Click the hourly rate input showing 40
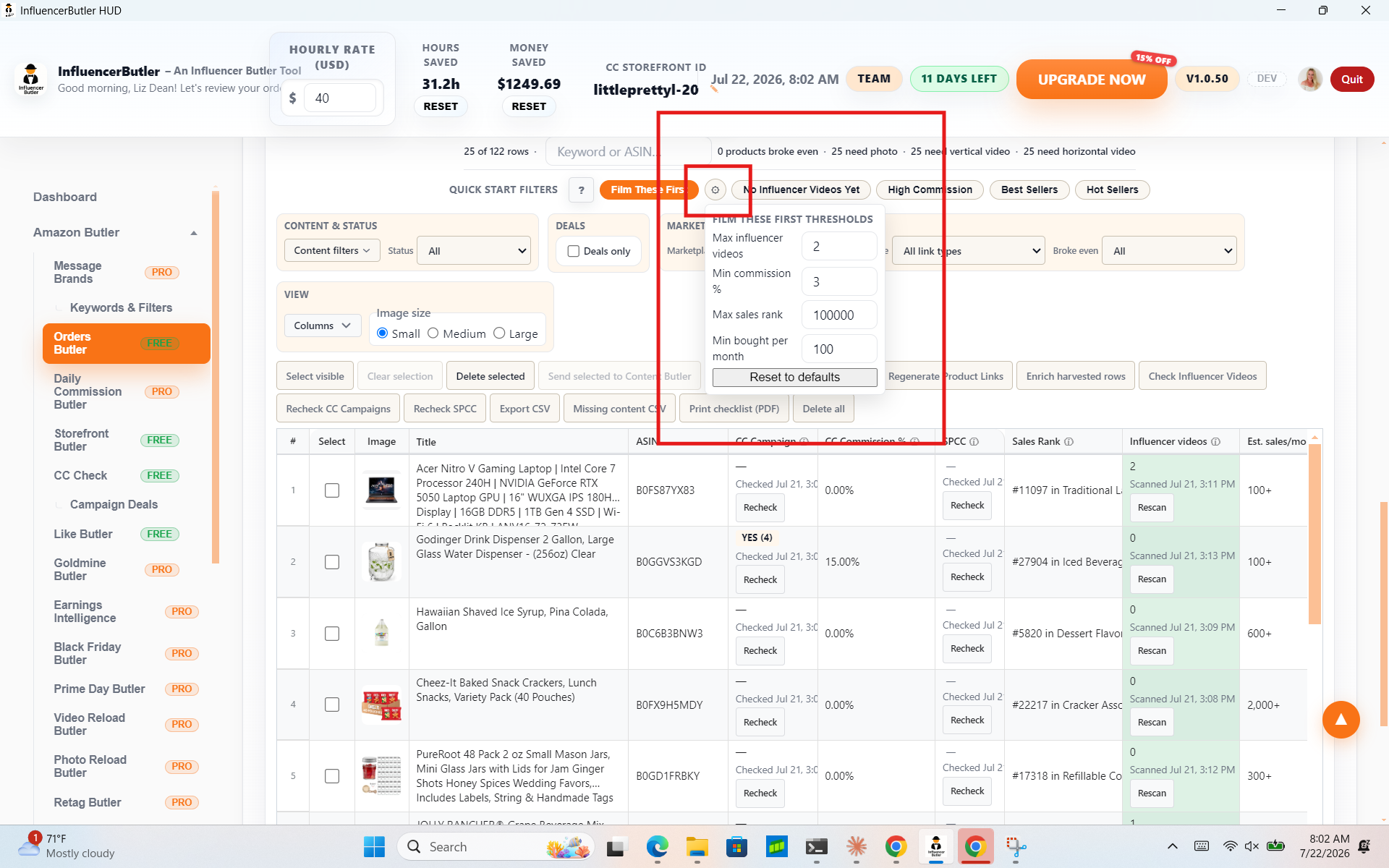1389x868 pixels. [x=340, y=98]
